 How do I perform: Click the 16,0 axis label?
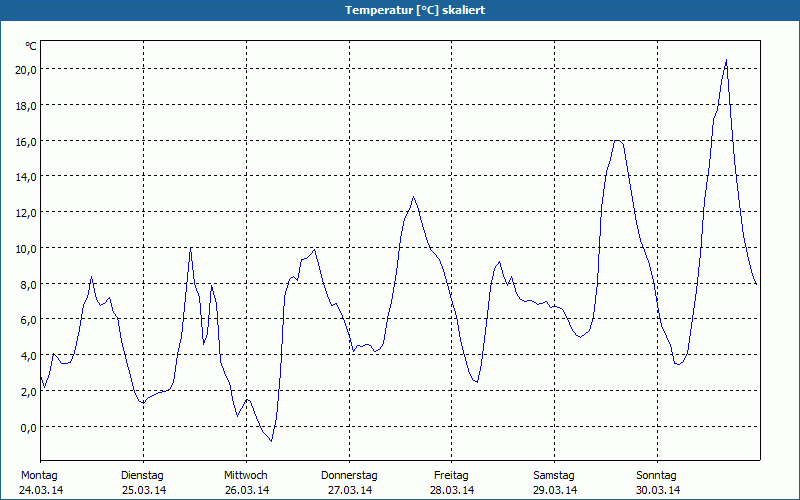[25, 141]
